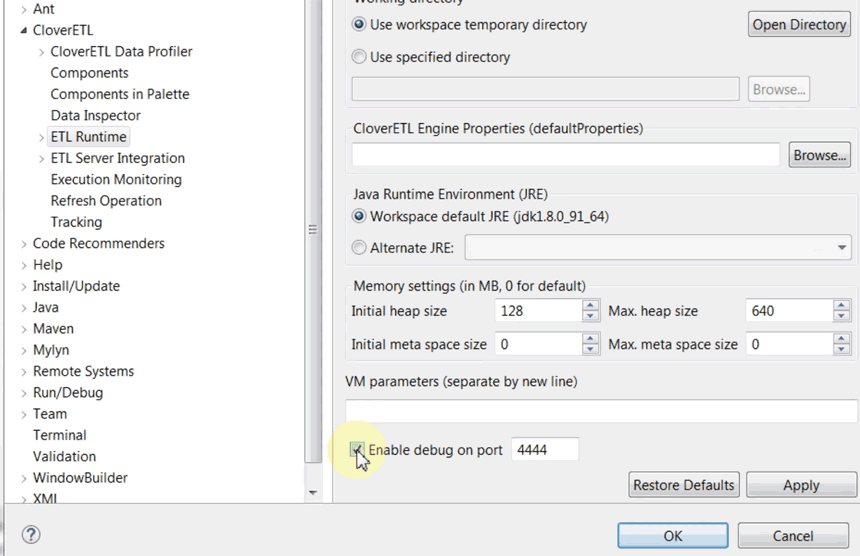Expand the WindowBuilder node
Image resolution: width=860 pixels, height=556 pixels.
click(24, 479)
